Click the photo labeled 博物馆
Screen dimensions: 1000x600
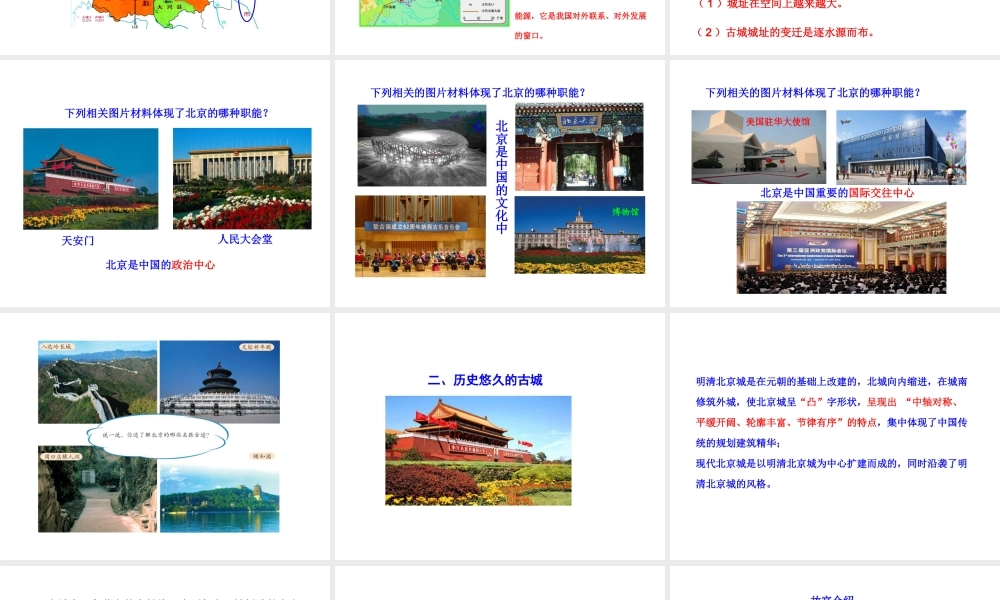580,235
